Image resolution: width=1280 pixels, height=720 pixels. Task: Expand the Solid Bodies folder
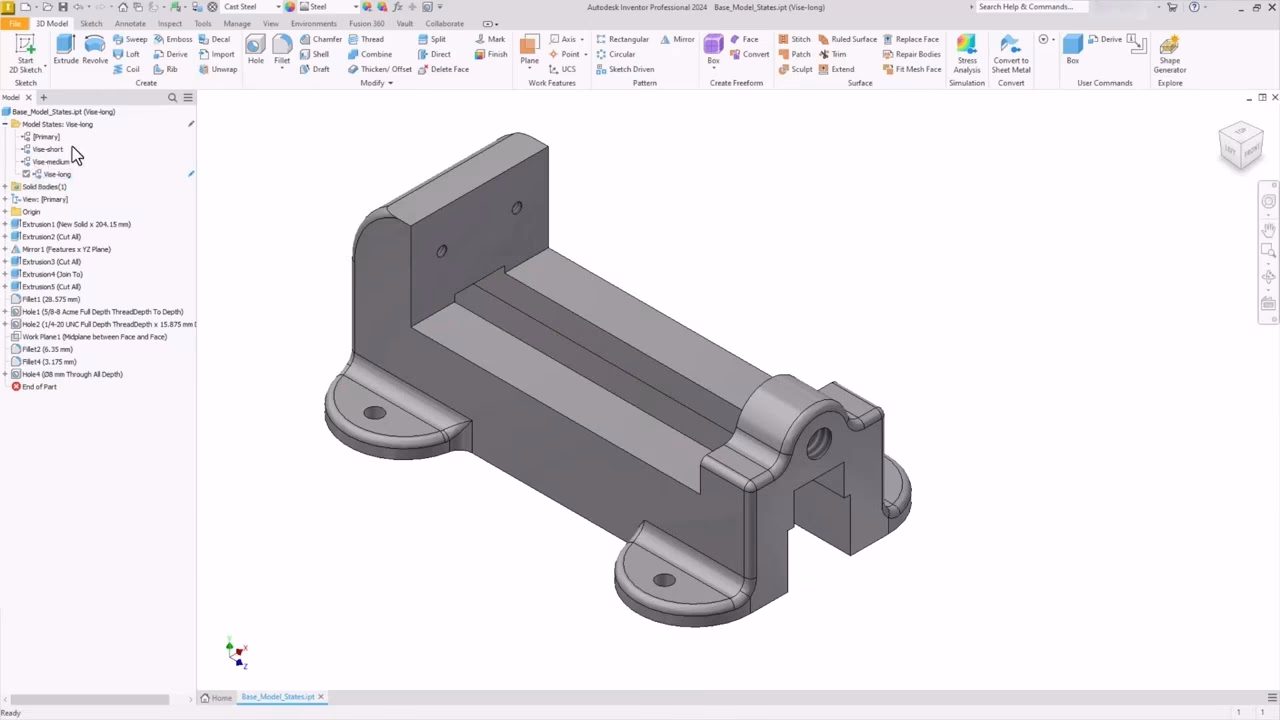pos(7,186)
